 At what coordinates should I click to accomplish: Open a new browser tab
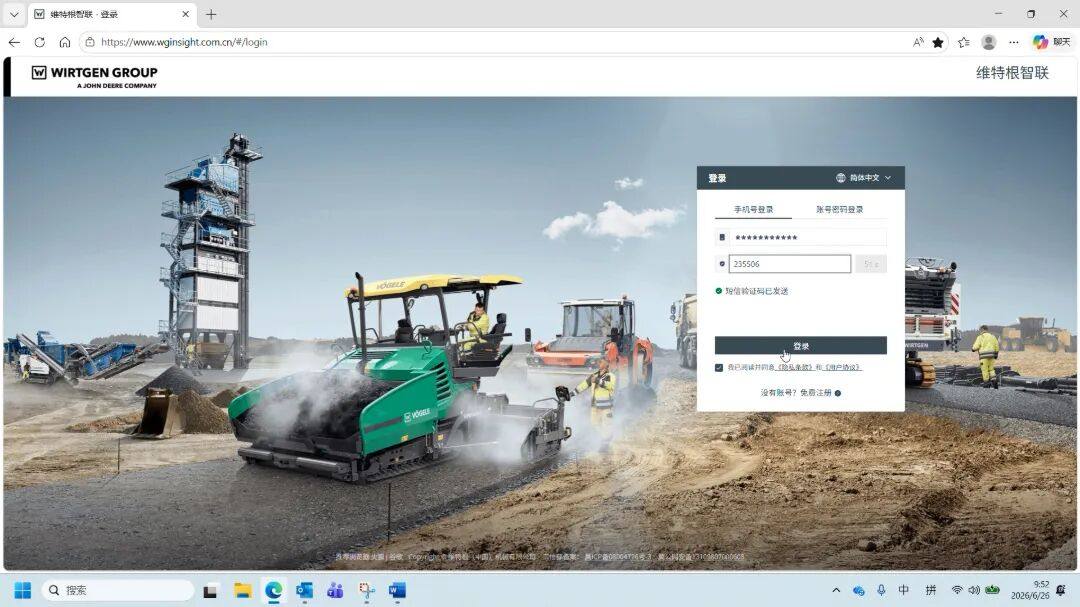211,14
